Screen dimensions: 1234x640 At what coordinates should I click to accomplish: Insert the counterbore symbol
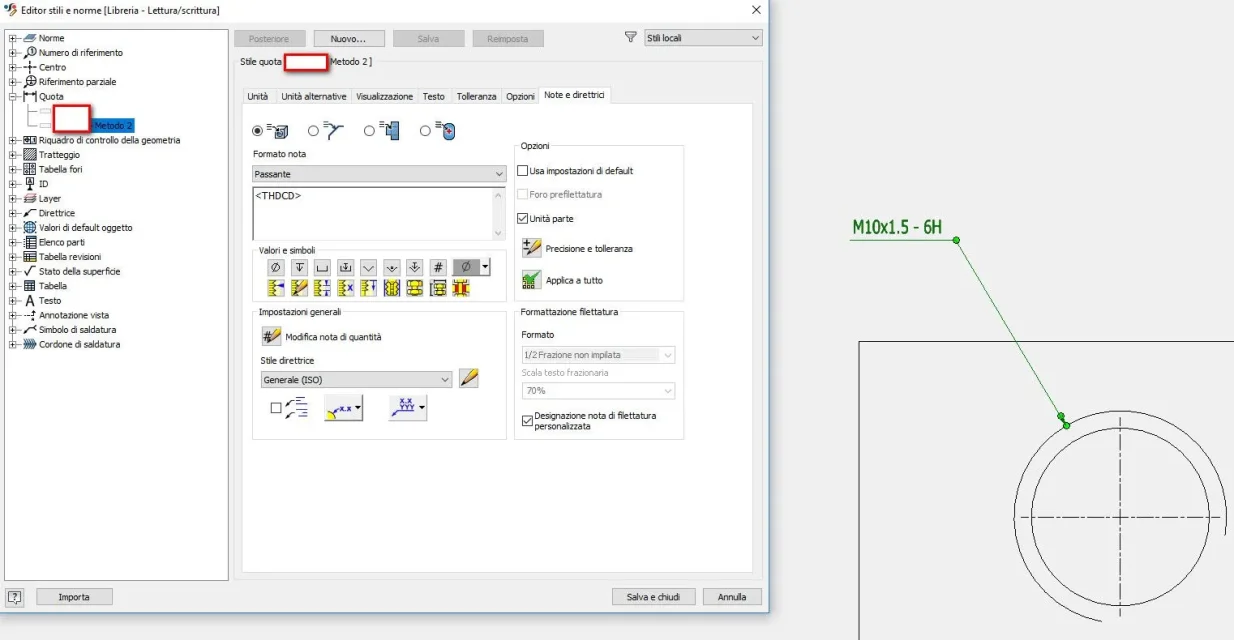(322, 268)
